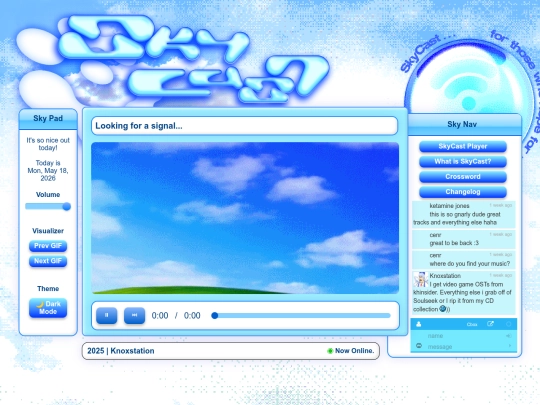Click the chat user profile icon
Viewport: 540px width, 405px height.
point(419,324)
